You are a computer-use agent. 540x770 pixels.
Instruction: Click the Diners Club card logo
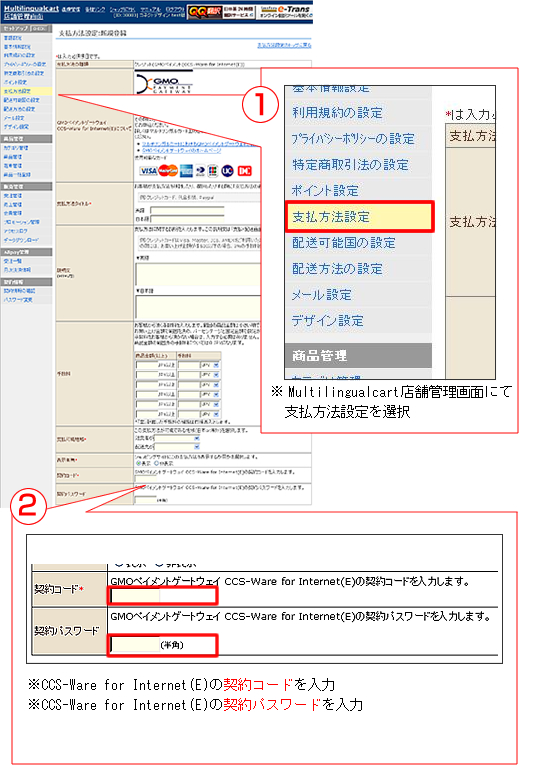click(x=200, y=171)
